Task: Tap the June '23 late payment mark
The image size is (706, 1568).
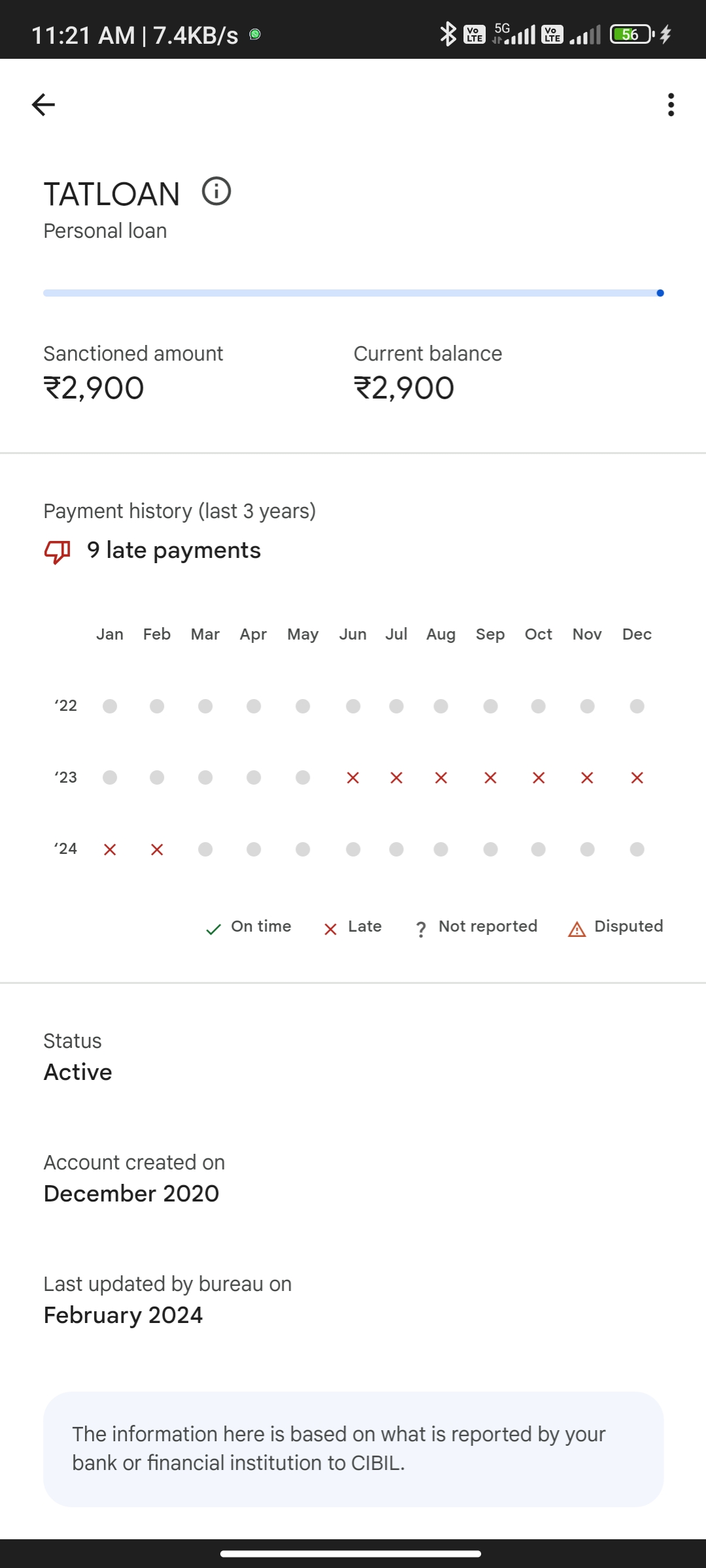Action: [x=353, y=777]
